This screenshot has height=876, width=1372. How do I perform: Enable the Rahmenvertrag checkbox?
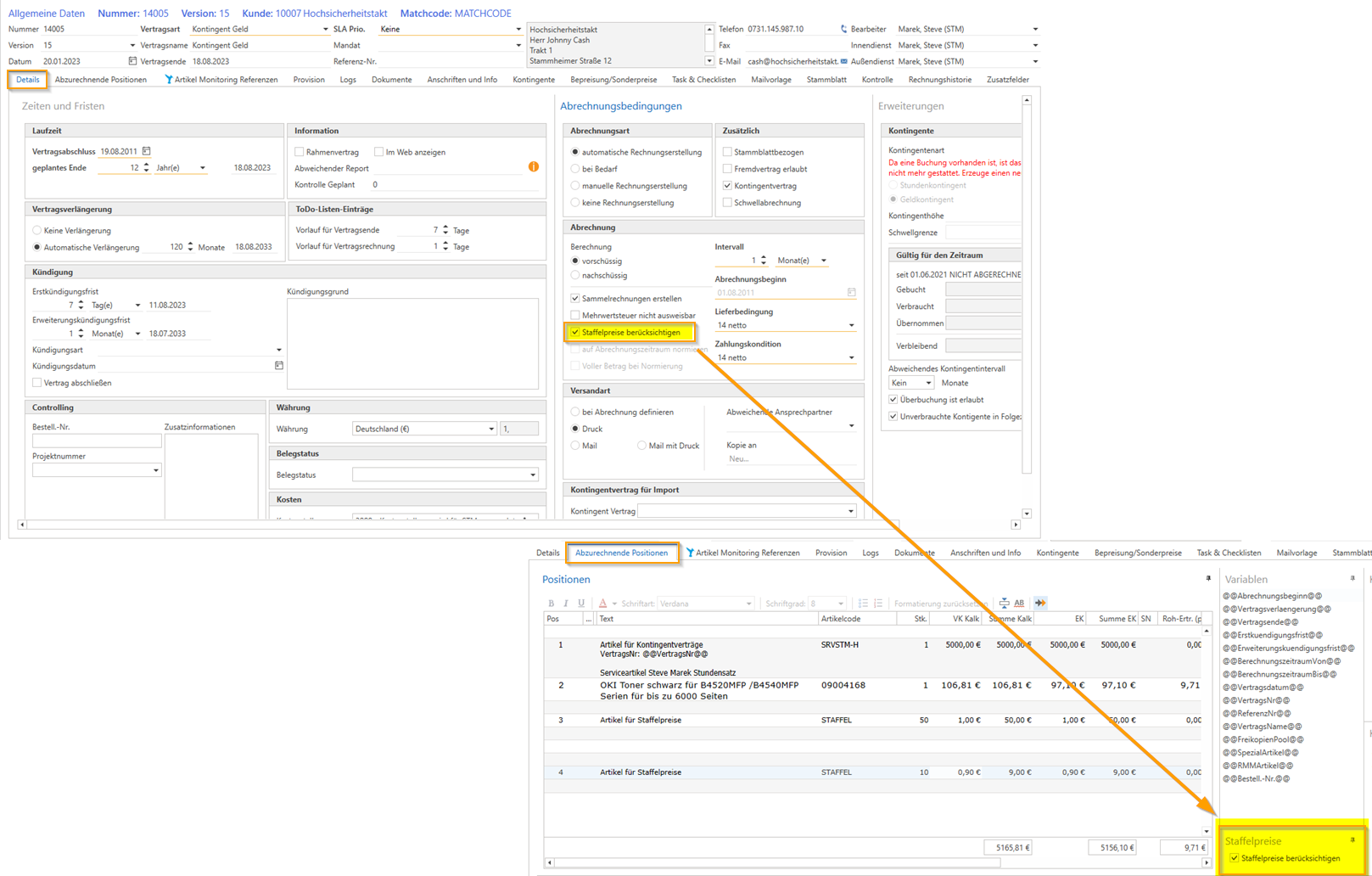pyautogui.click(x=300, y=152)
